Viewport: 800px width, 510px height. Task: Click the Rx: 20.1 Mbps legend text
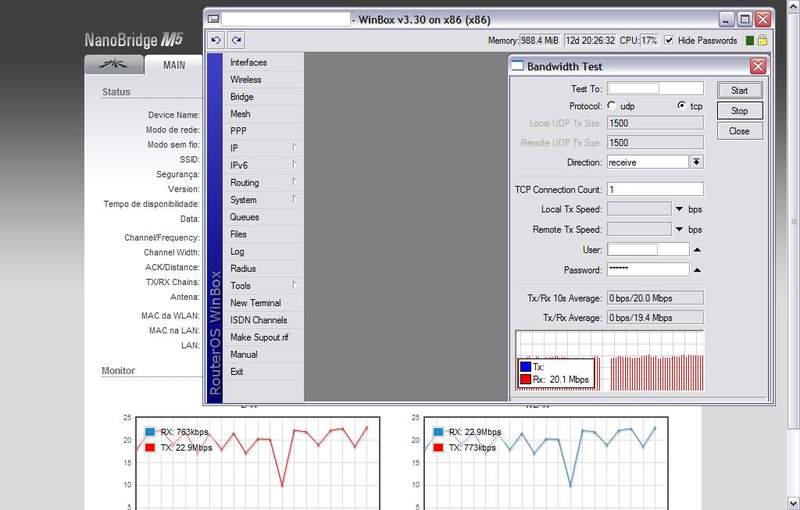(561, 379)
